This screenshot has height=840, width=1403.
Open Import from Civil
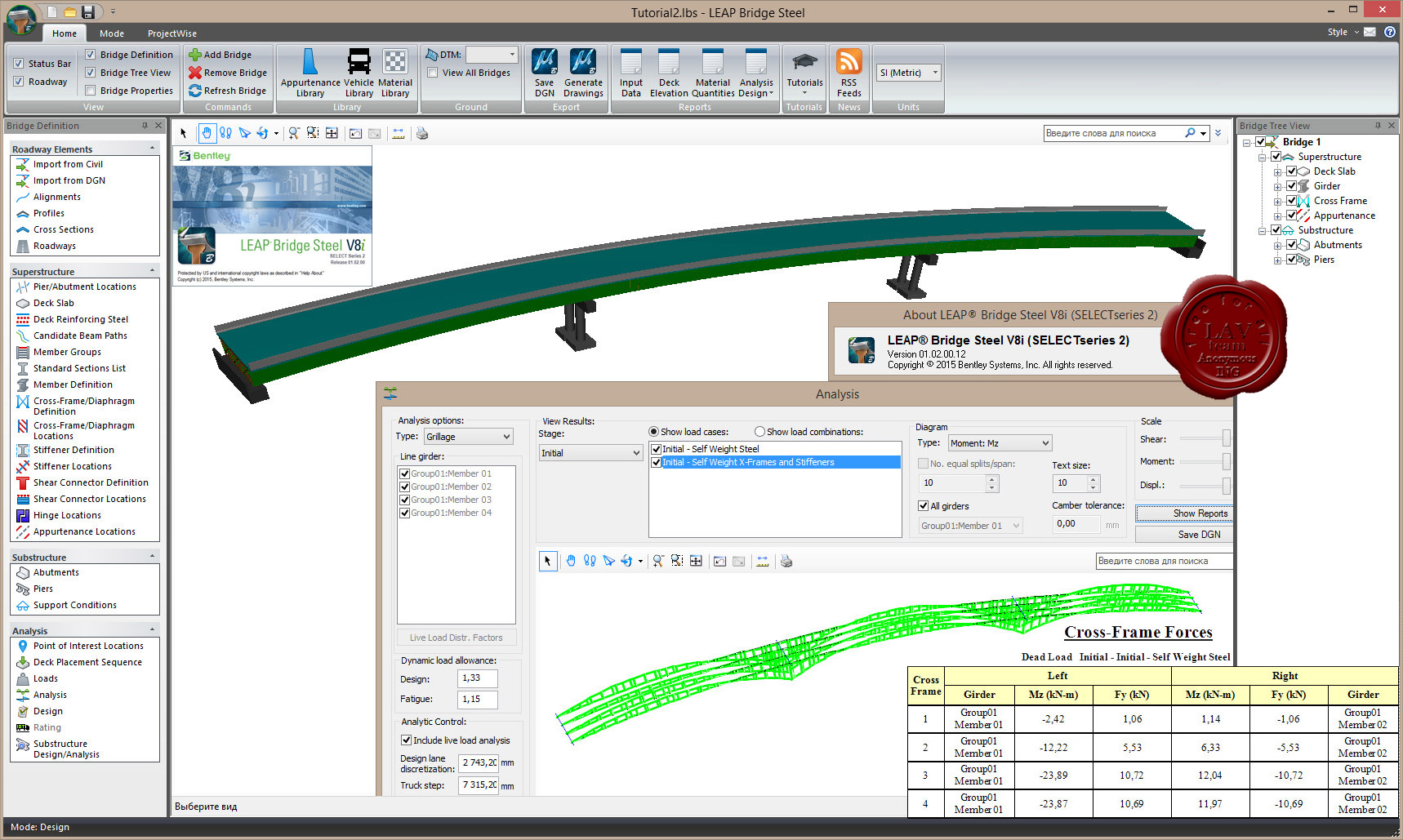tap(68, 164)
